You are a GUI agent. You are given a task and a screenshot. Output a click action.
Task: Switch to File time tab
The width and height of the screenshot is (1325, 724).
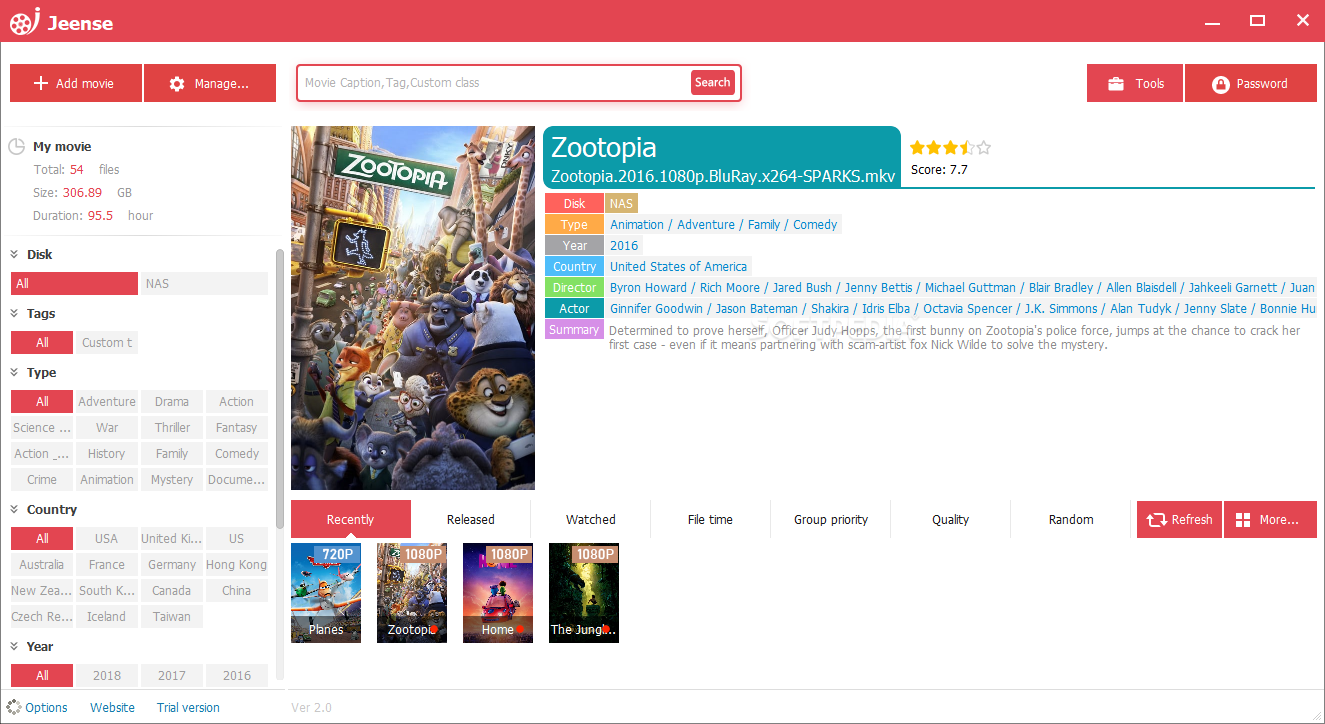tap(710, 519)
